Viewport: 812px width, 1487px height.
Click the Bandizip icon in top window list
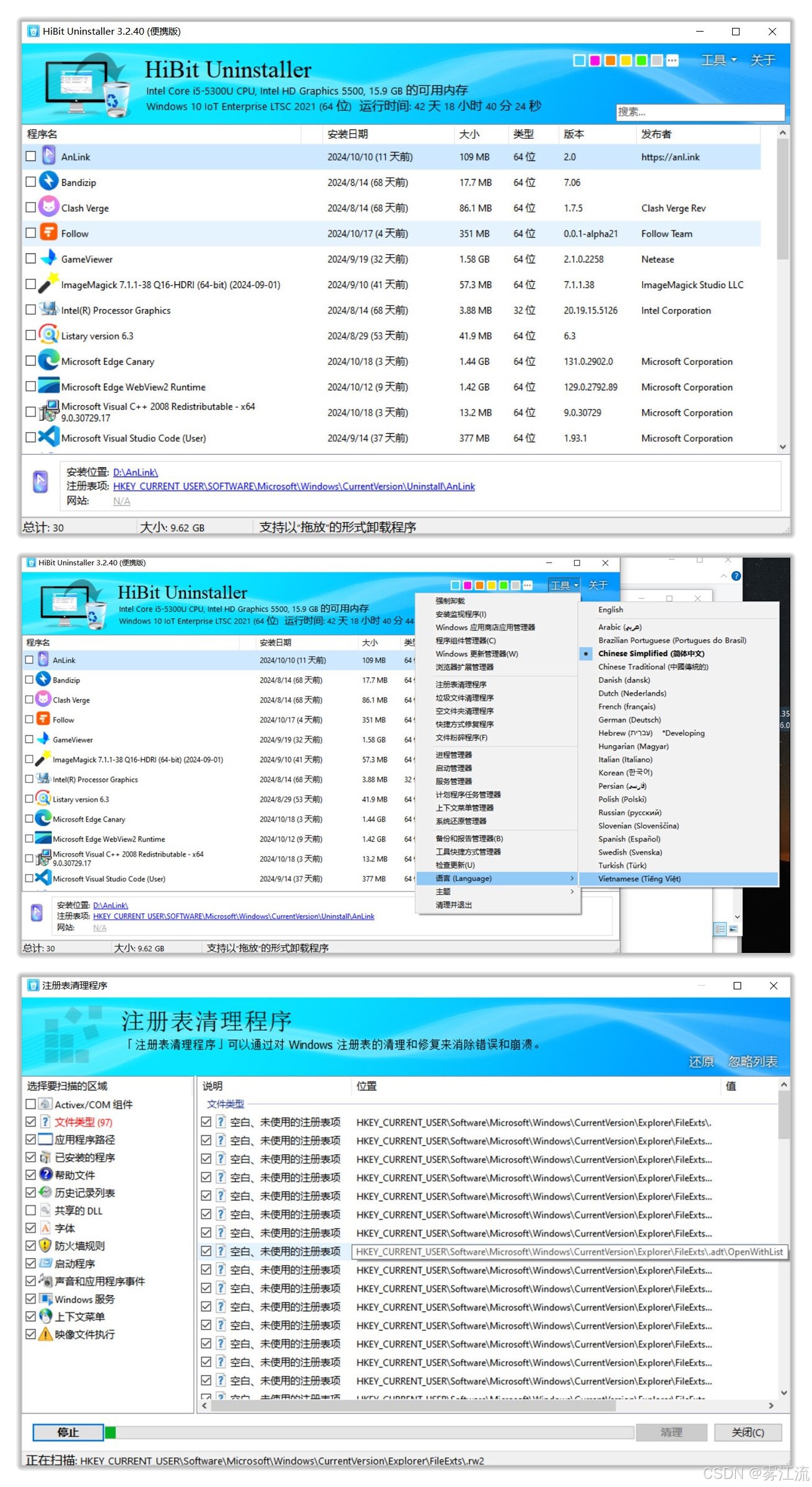(x=49, y=182)
